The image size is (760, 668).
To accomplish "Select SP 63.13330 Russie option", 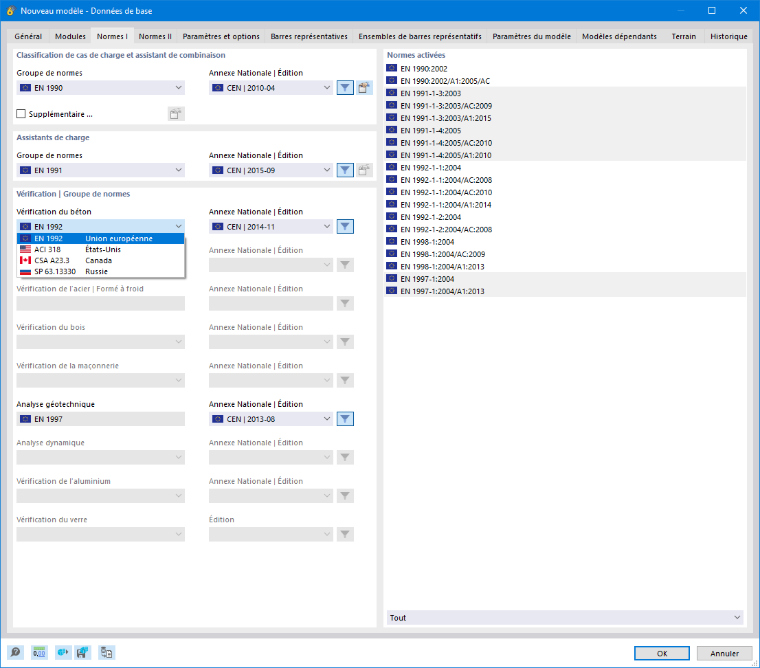I will coord(101,271).
